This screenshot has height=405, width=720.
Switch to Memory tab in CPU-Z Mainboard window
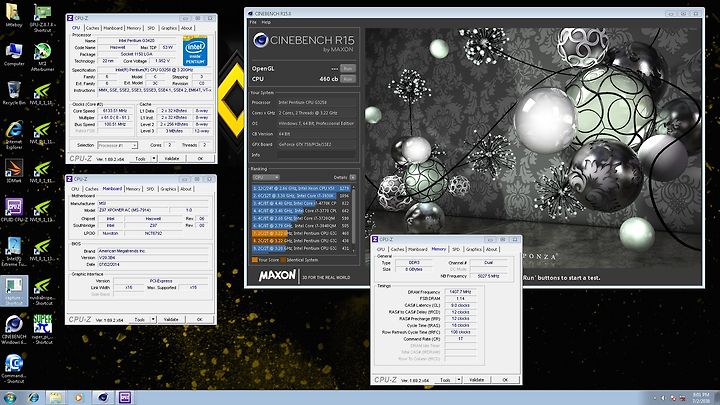click(133, 189)
